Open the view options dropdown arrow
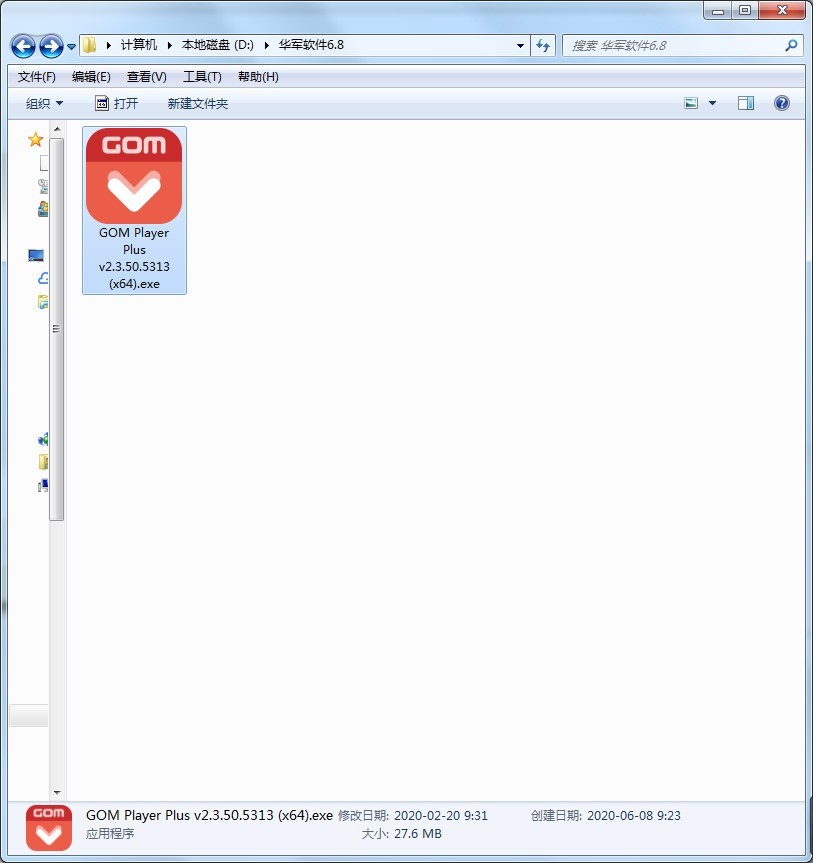This screenshot has height=863, width=813. [712, 103]
